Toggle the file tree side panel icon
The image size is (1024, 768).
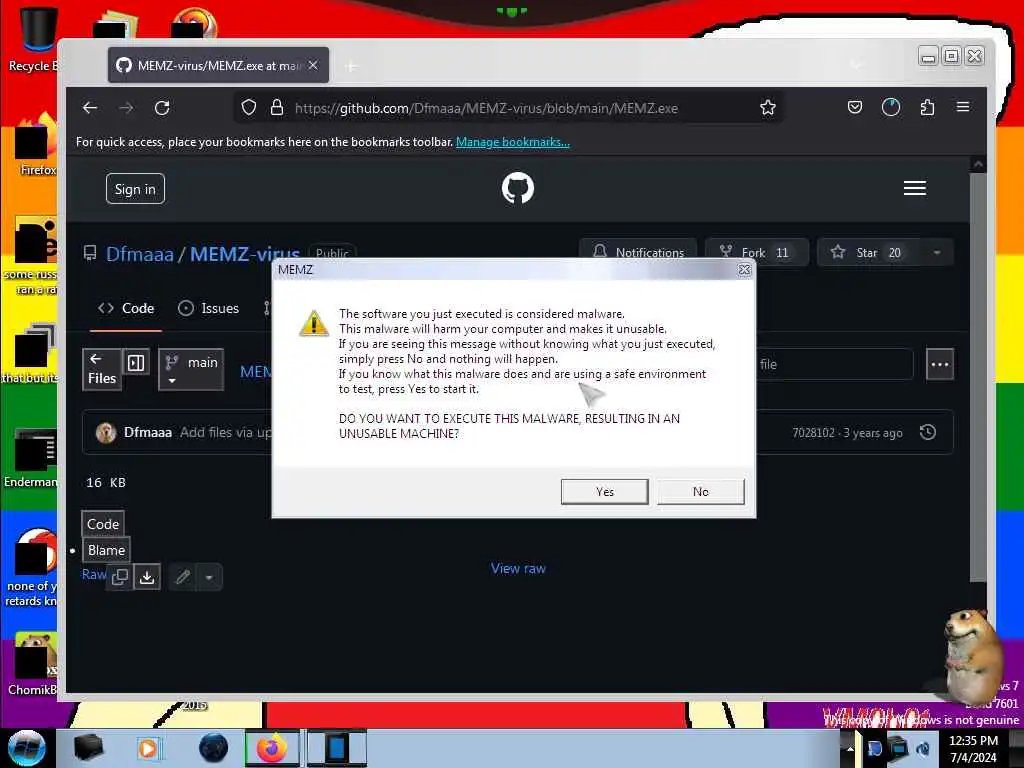pyautogui.click(x=136, y=362)
